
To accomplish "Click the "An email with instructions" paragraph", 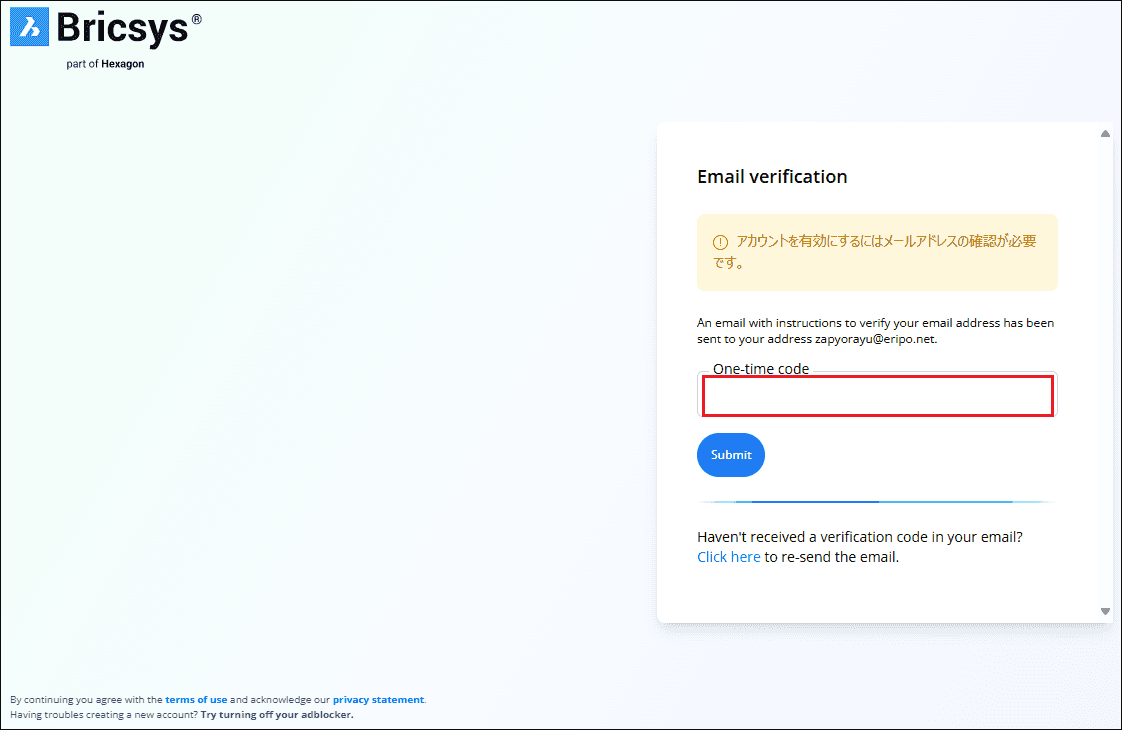I will [x=875, y=323].
